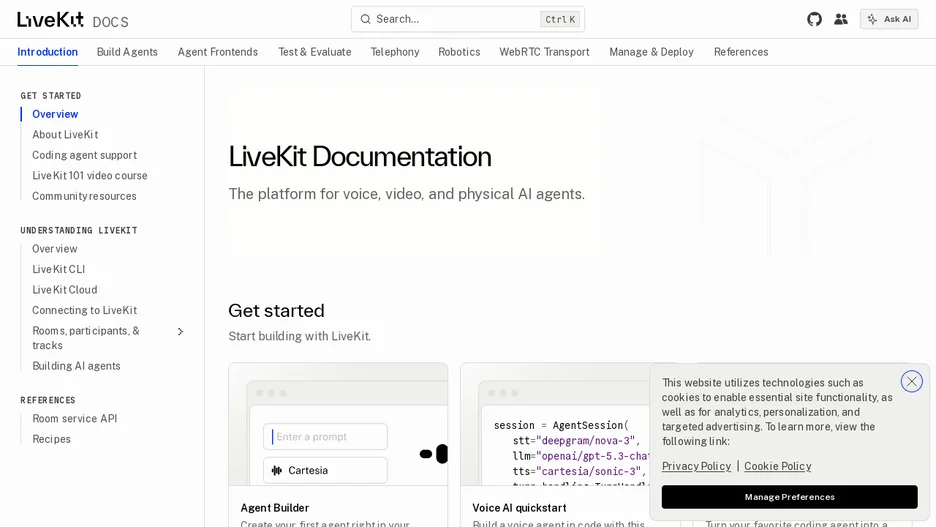Open Building AI agents page
Viewport: 936px width, 527px height.
pyautogui.click(x=76, y=366)
